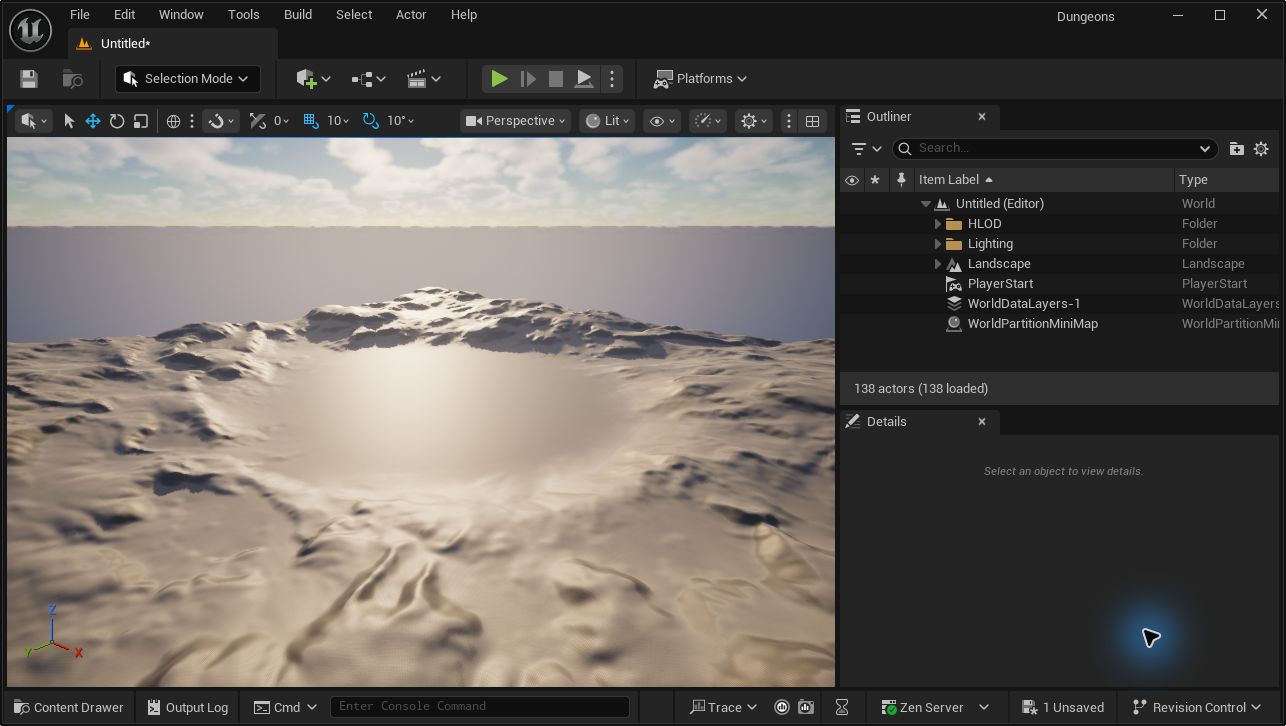Open the rotation snap 10° dropdown

[400, 121]
